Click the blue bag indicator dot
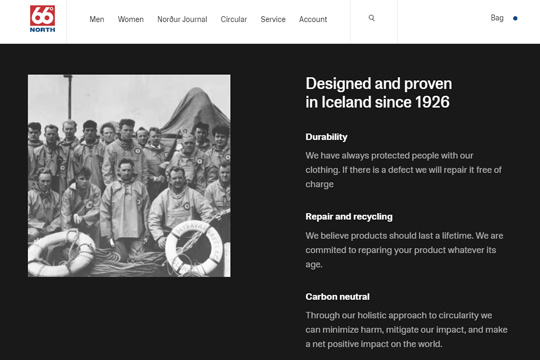 tap(515, 18)
